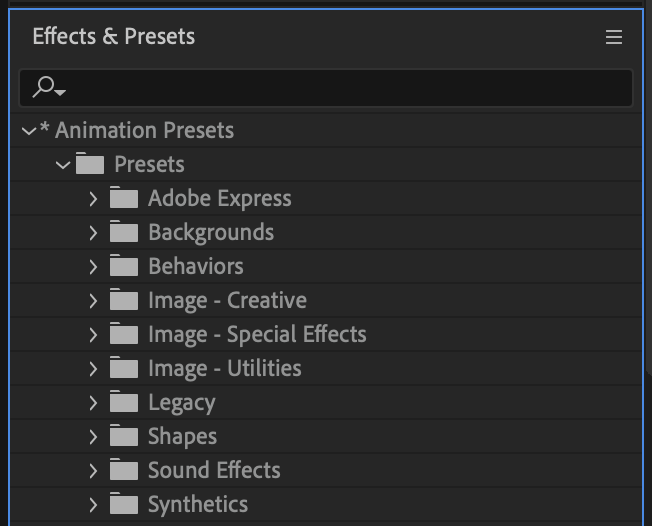Viewport: 652px width, 526px height.
Task: Click the Behaviors folder icon
Action: 124,266
